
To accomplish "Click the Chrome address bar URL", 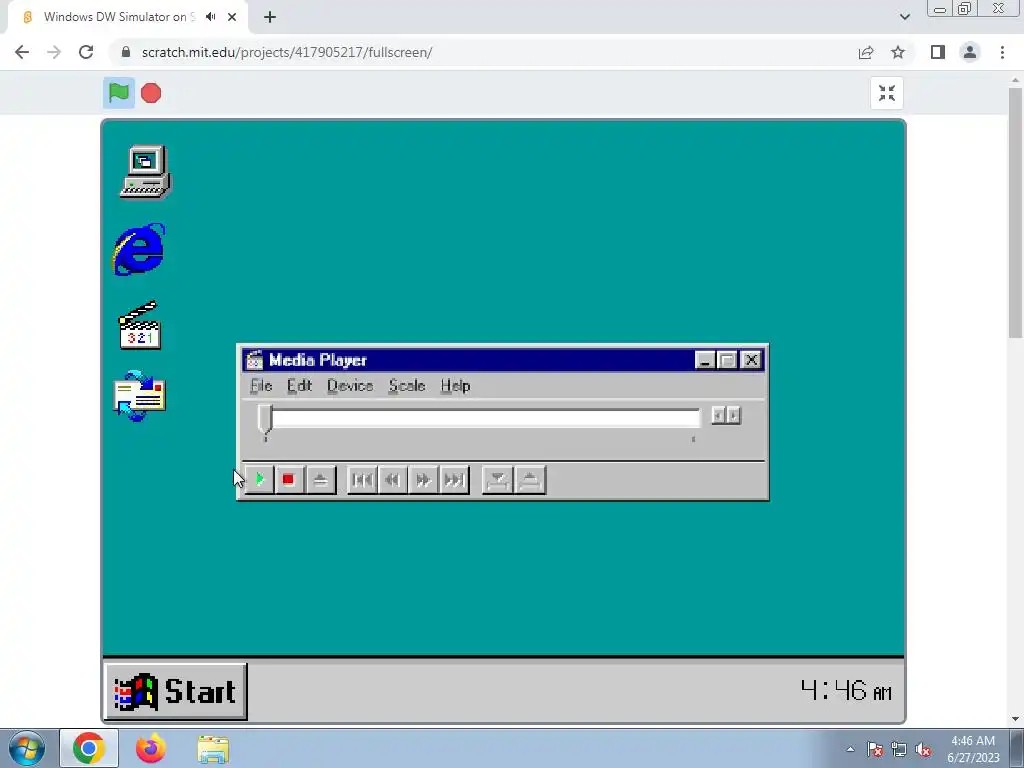I will (287, 52).
